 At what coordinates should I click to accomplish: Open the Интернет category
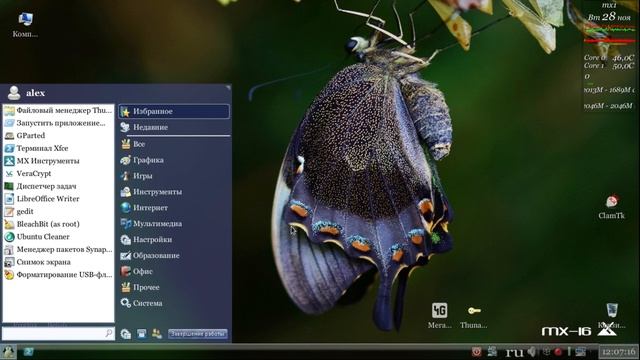(174, 208)
